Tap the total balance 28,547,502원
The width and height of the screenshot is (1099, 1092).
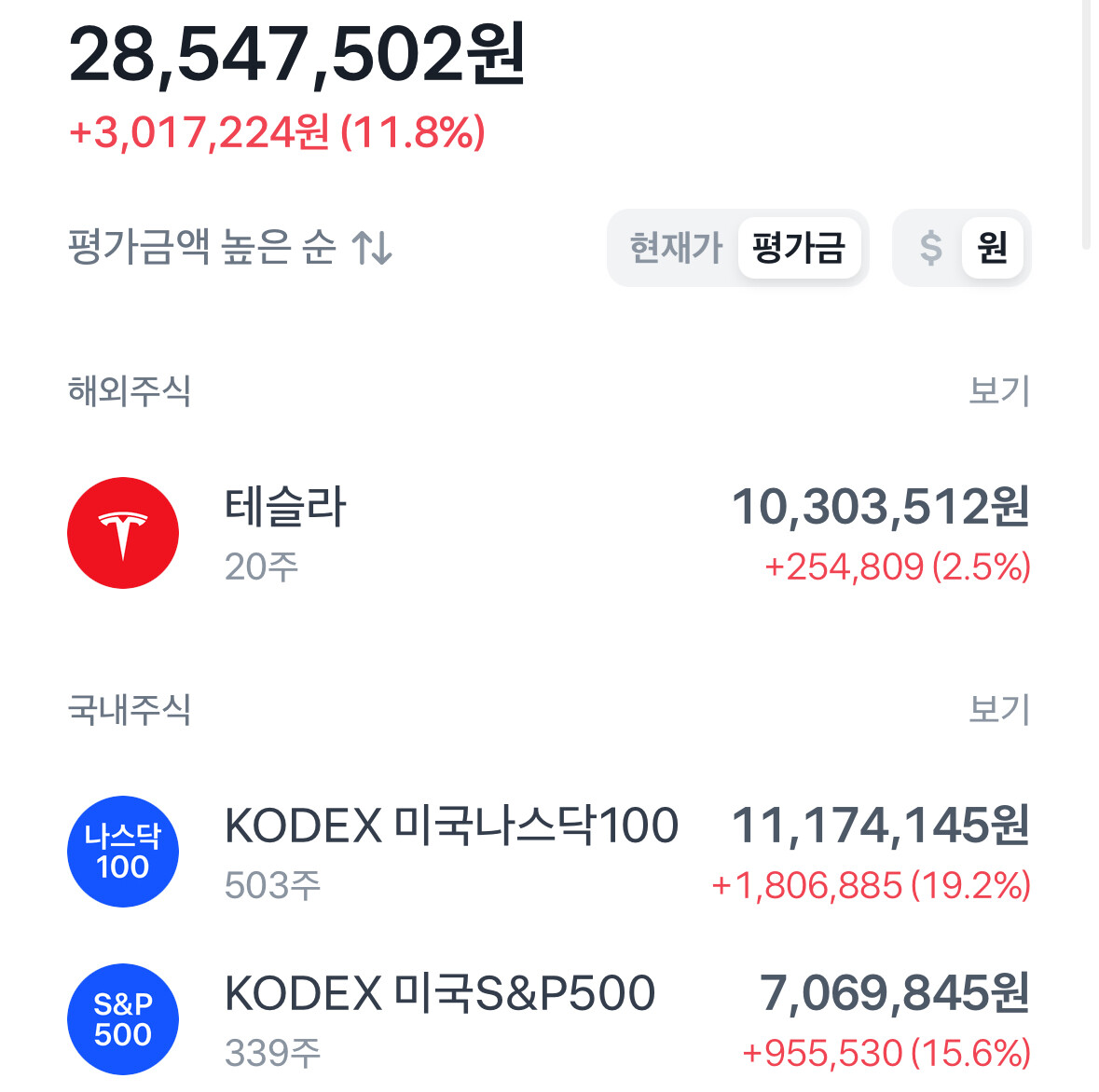(x=297, y=55)
